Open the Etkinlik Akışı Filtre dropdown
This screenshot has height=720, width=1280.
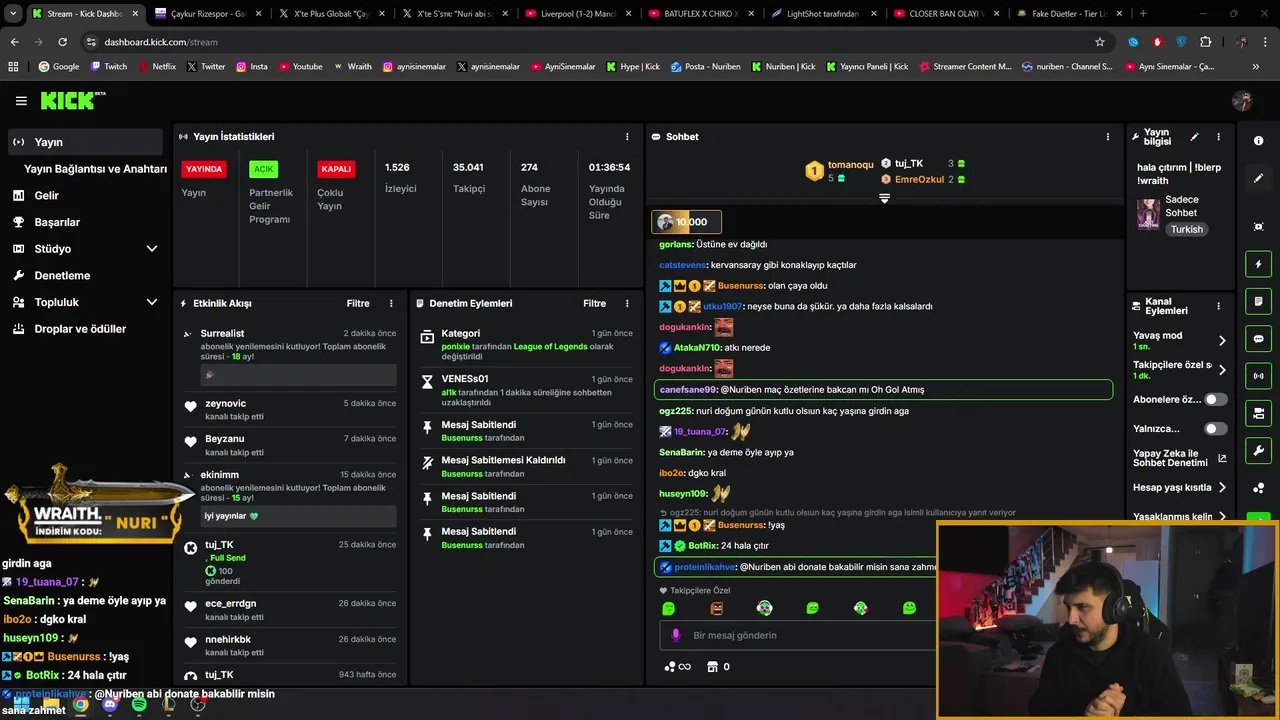point(358,303)
